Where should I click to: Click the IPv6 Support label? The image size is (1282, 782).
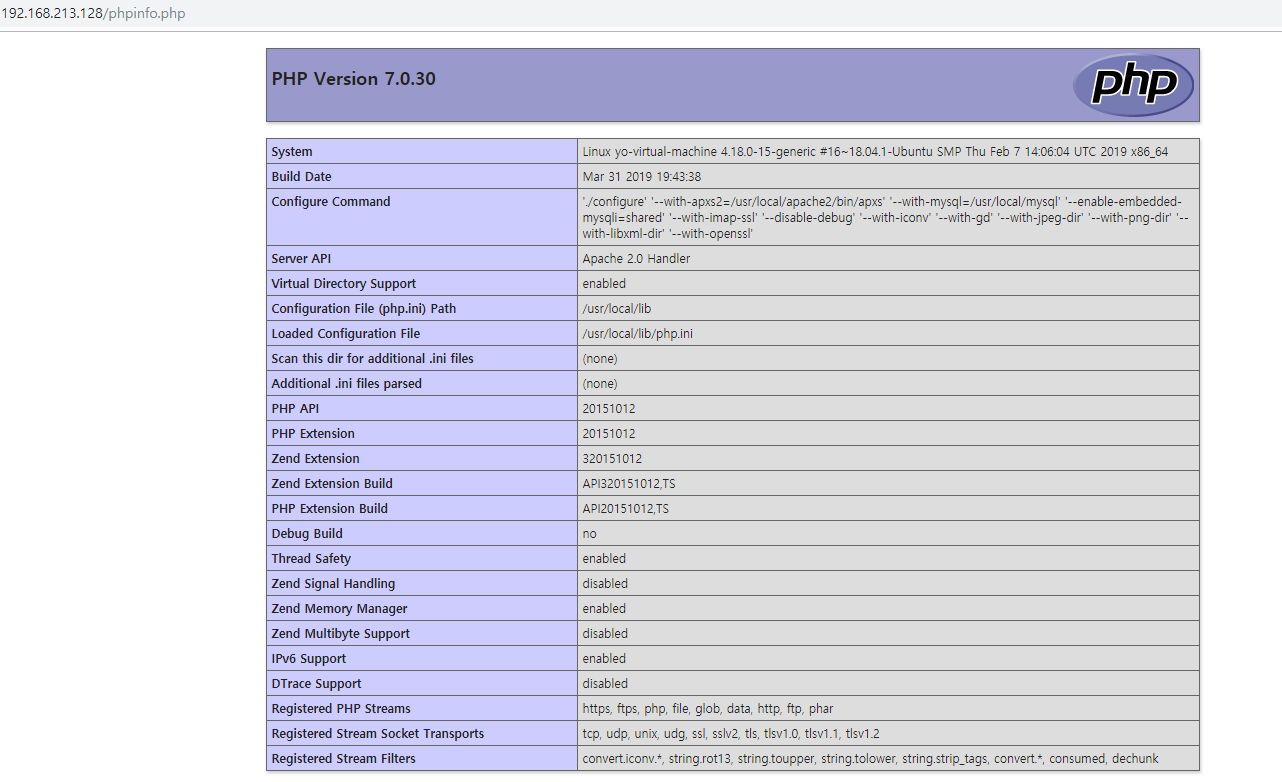coord(309,659)
